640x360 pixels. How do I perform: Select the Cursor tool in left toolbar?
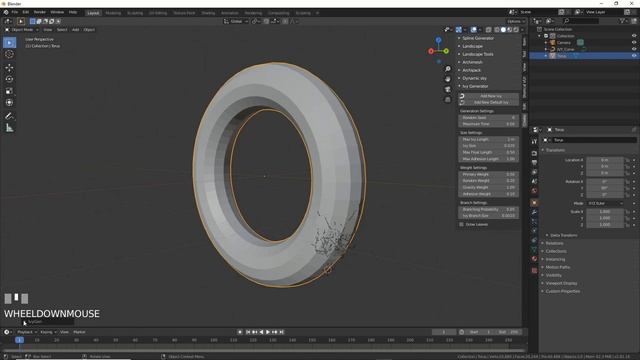click(9, 54)
